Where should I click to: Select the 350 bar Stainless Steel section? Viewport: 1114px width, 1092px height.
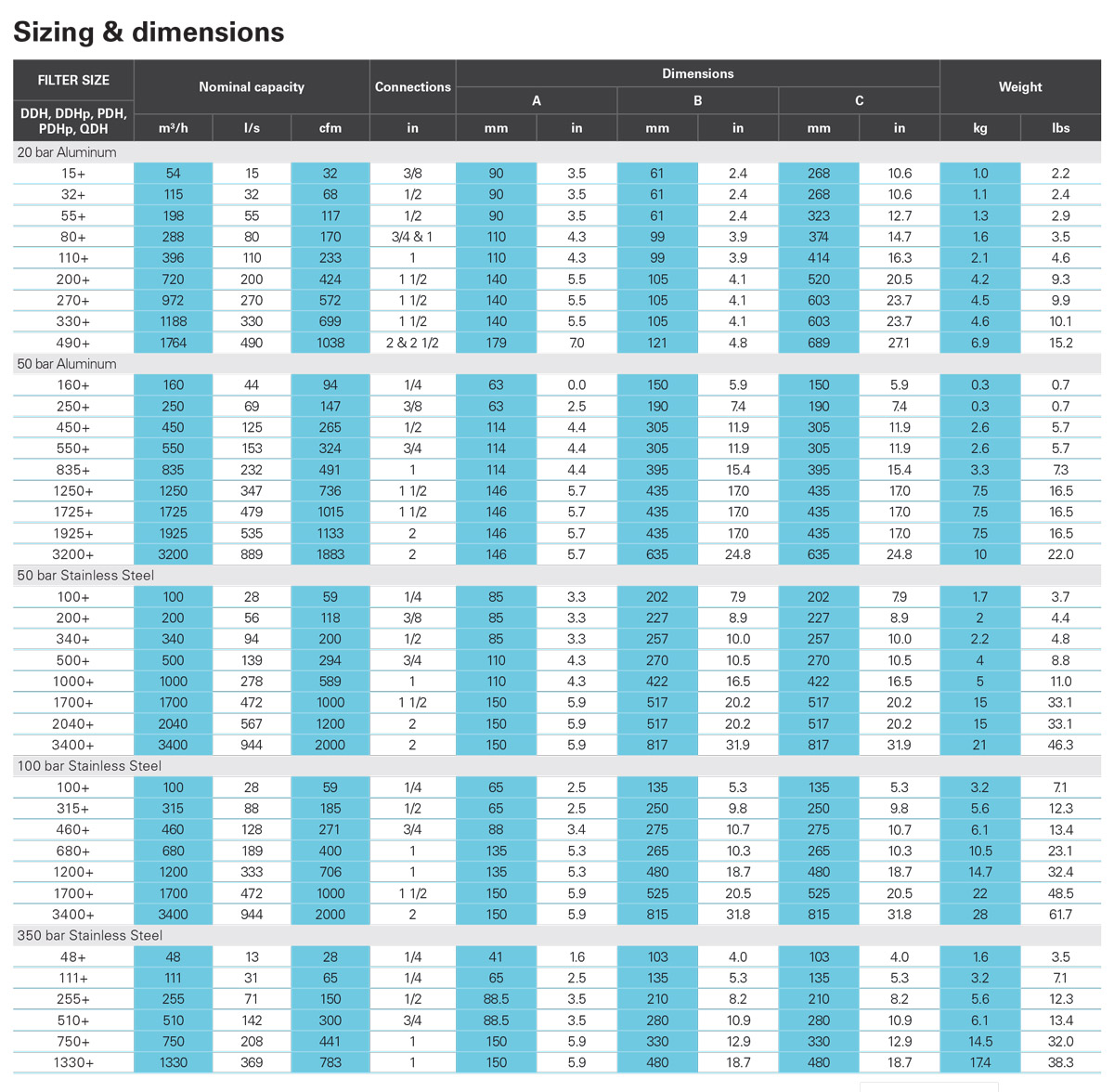click(89, 936)
